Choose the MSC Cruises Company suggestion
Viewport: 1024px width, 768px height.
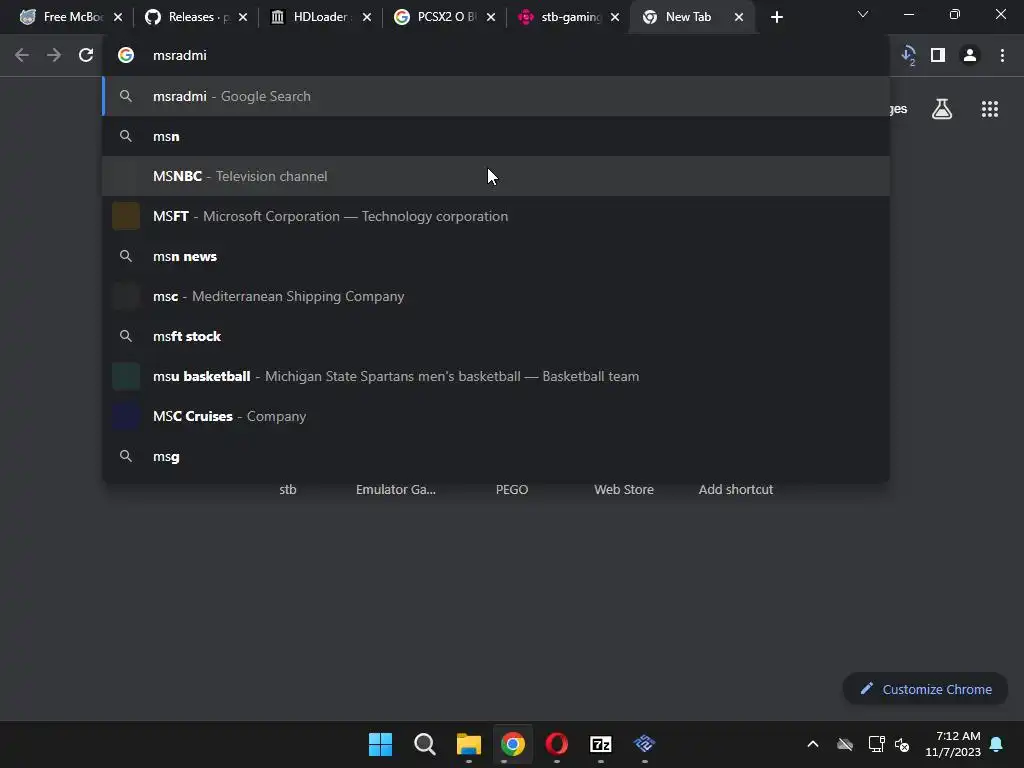[496, 416]
